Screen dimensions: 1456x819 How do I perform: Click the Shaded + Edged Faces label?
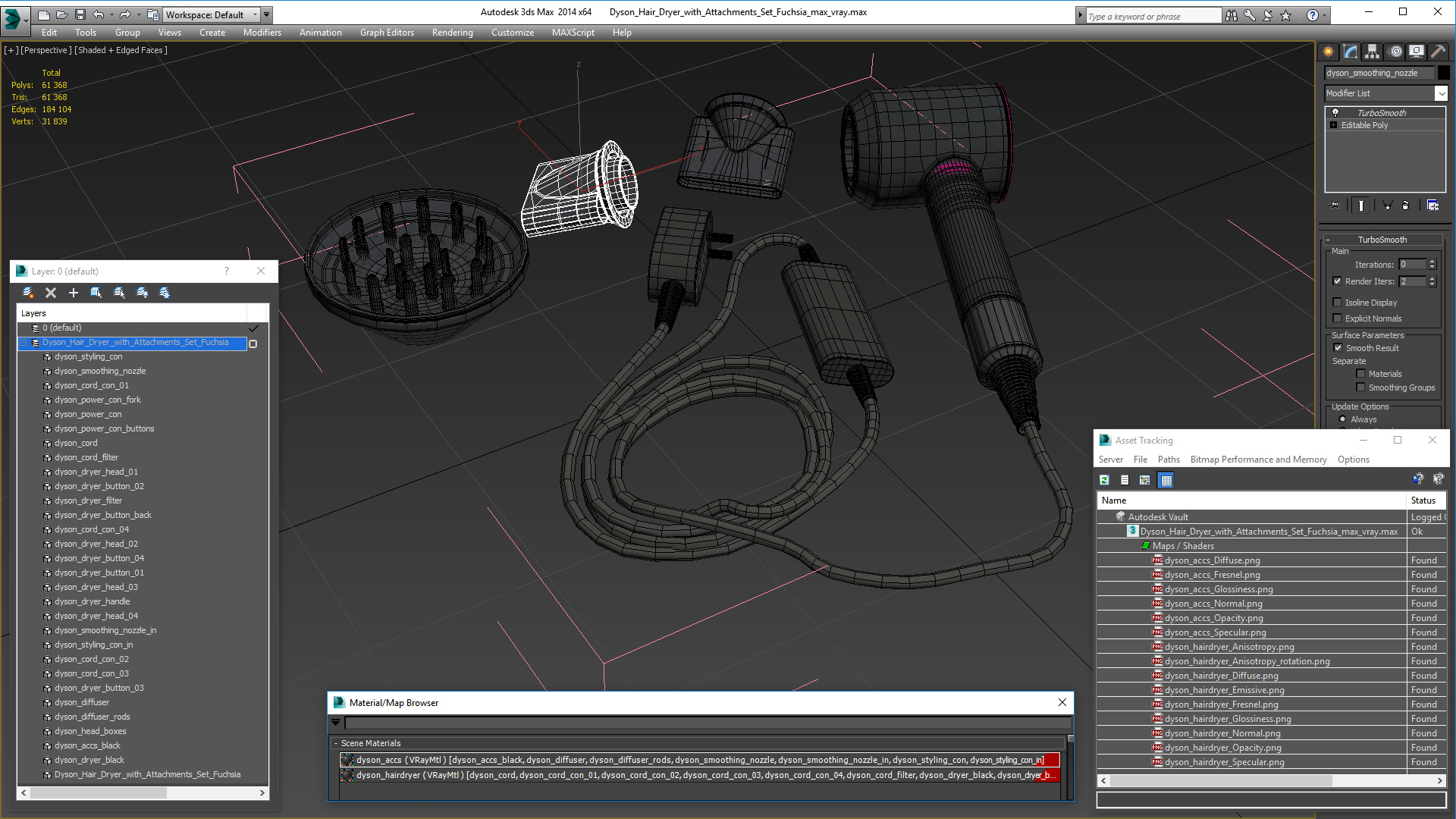(121, 50)
